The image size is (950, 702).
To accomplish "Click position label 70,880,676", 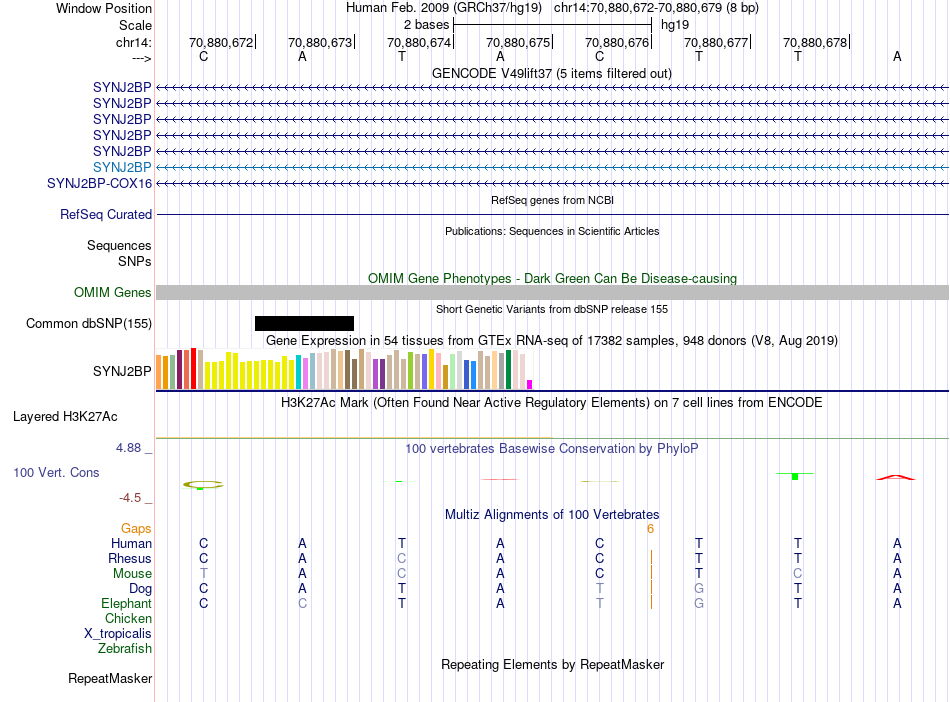I will 617,42.
